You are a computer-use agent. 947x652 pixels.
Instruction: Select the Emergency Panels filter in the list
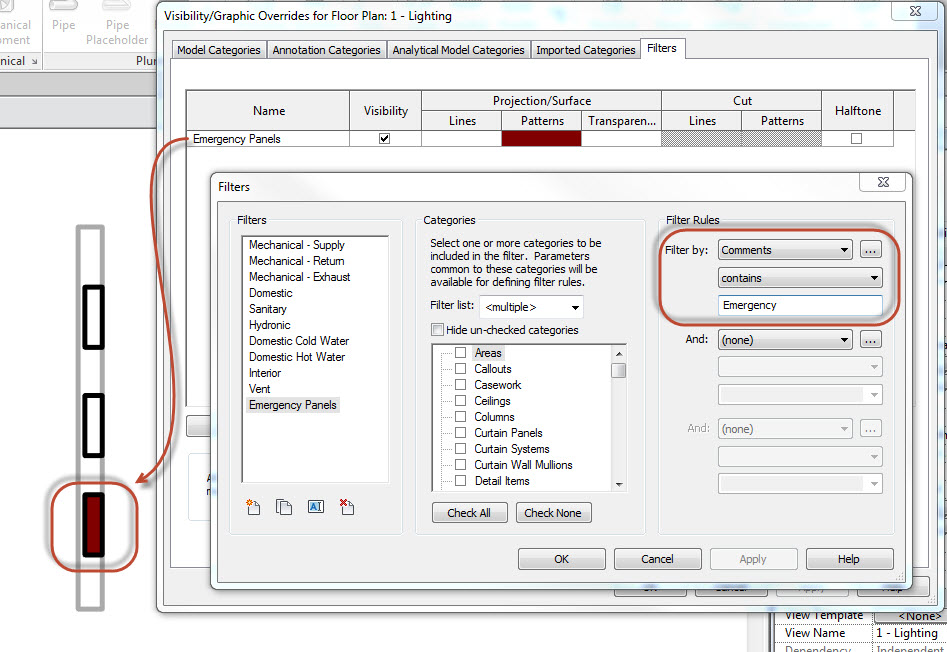click(292, 405)
